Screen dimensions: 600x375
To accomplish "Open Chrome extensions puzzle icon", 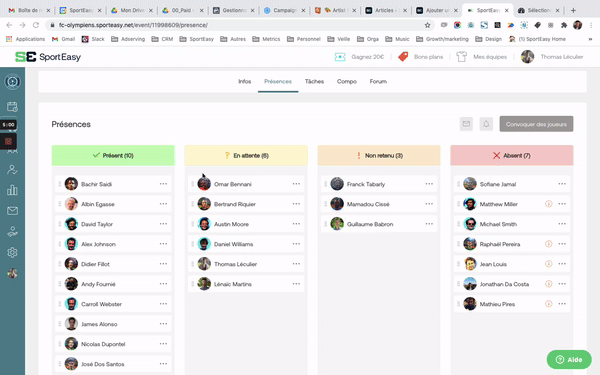I will tap(564, 25).
